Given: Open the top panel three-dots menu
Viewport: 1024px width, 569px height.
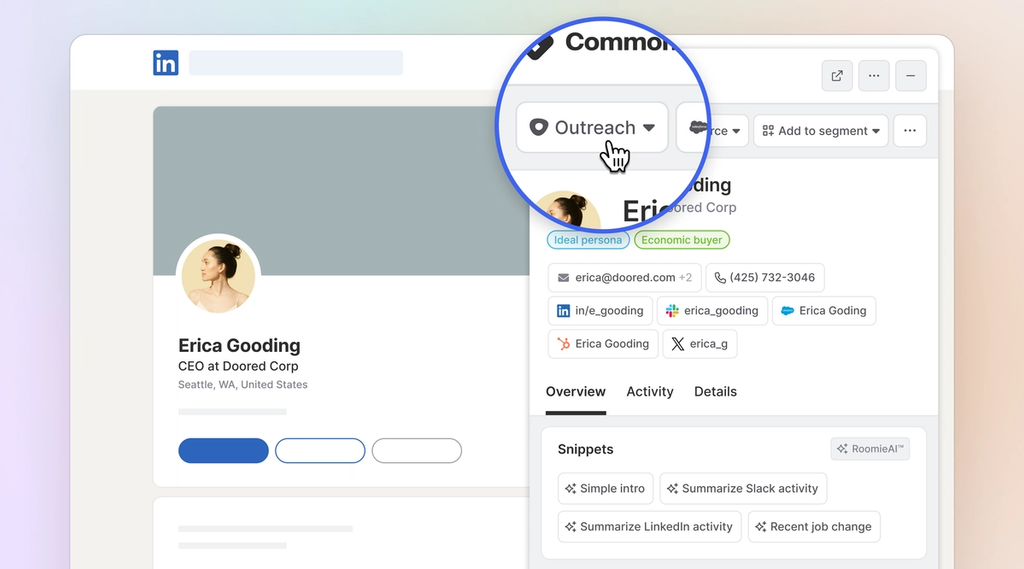Looking at the screenshot, I should coord(874,76).
